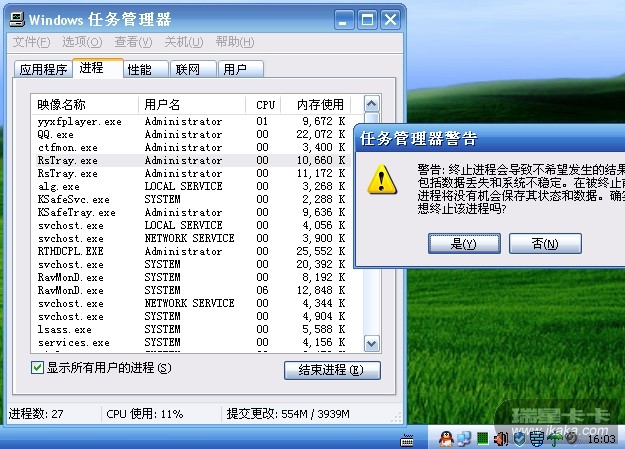Click the Task Manager title bar computer icon
Viewport: 625px width, 449px height.
pyautogui.click(x=17, y=19)
